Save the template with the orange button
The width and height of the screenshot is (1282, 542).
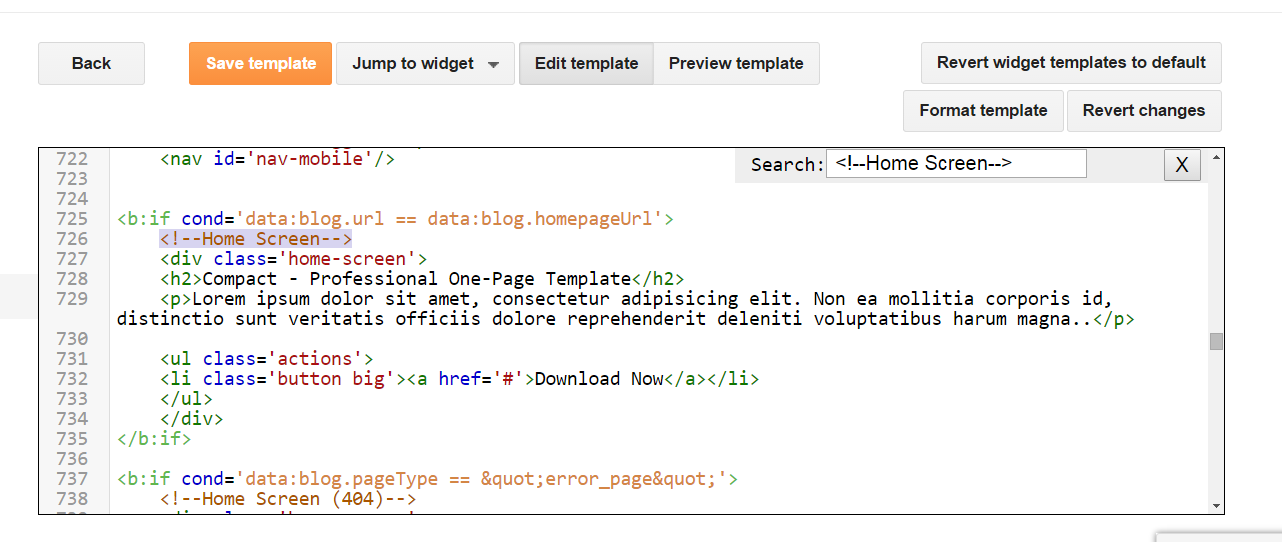coord(260,63)
